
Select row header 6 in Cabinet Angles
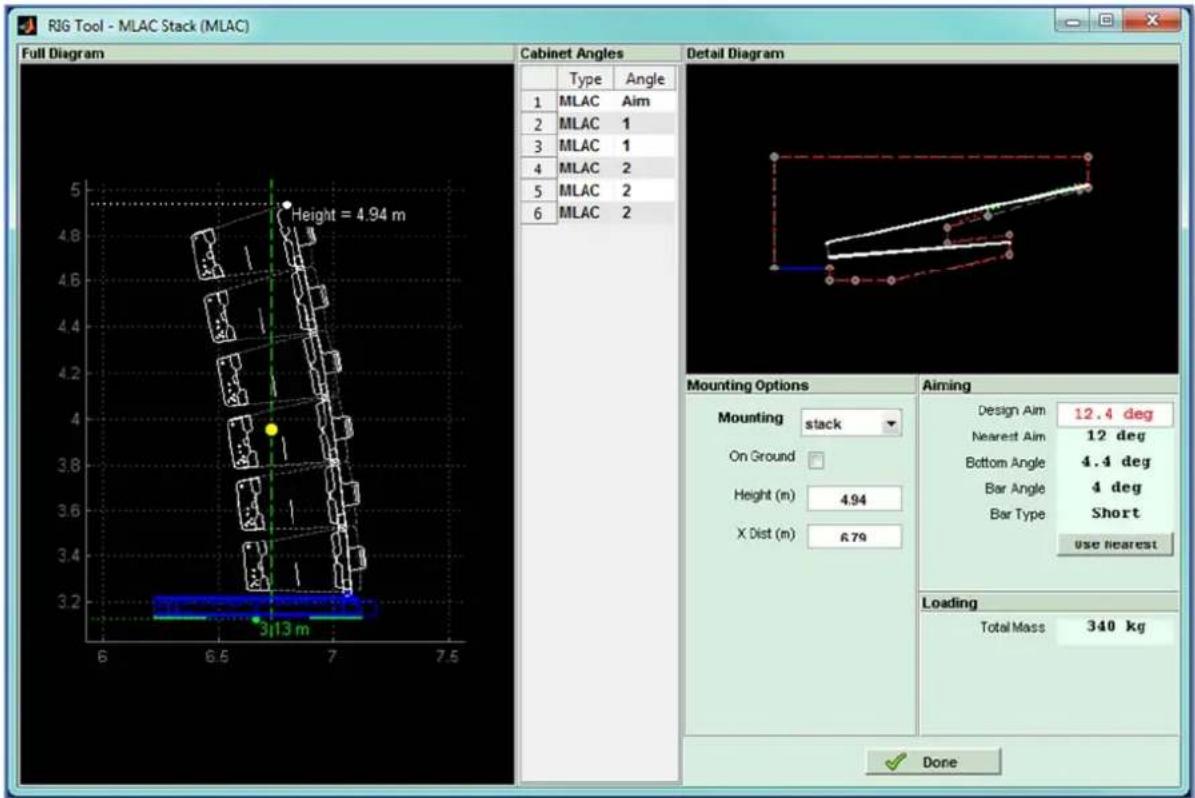pos(538,213)
